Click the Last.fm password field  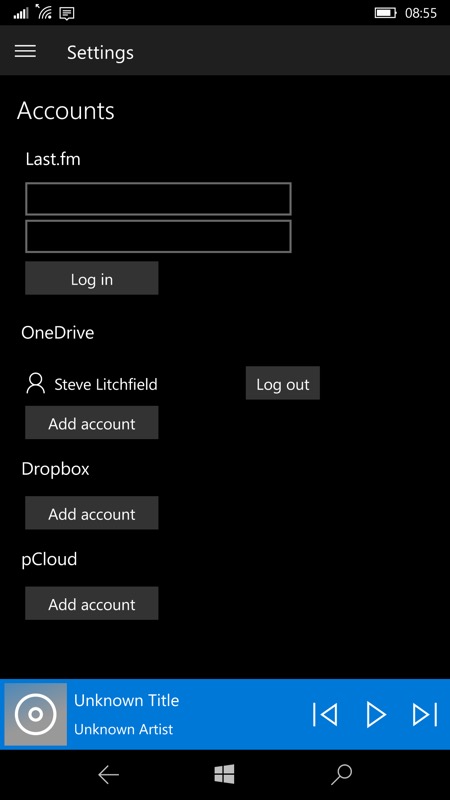point(158,236)
